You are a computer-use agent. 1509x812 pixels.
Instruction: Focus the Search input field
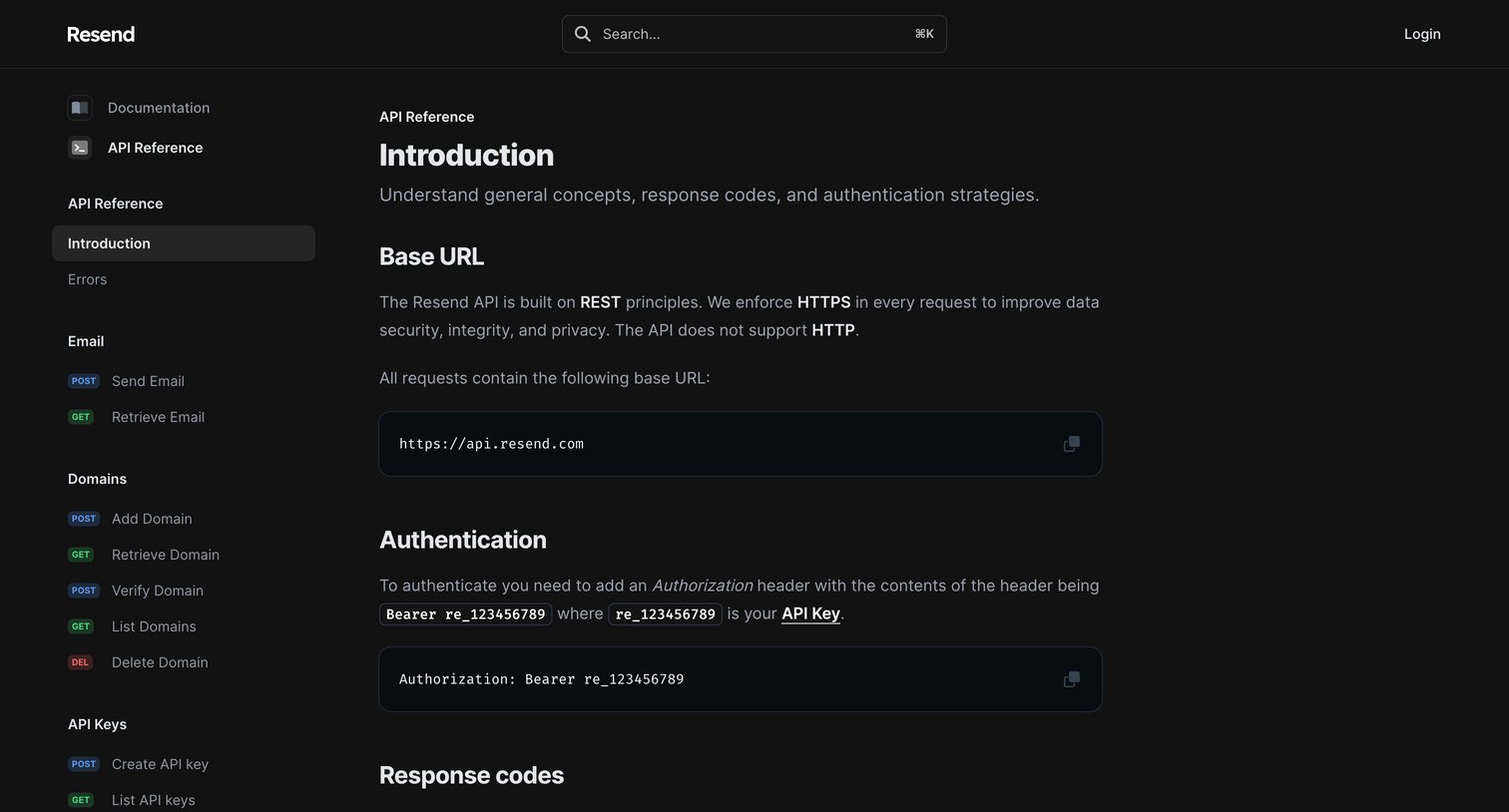click(754, 34)
